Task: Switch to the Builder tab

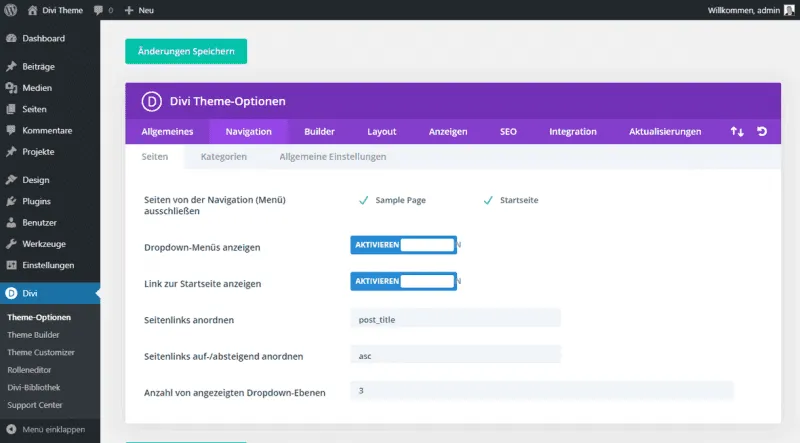Action: point(319,132)
